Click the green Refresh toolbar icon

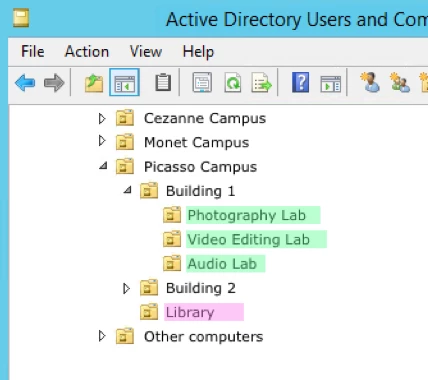pyautogui.click(x=232, y=82)
